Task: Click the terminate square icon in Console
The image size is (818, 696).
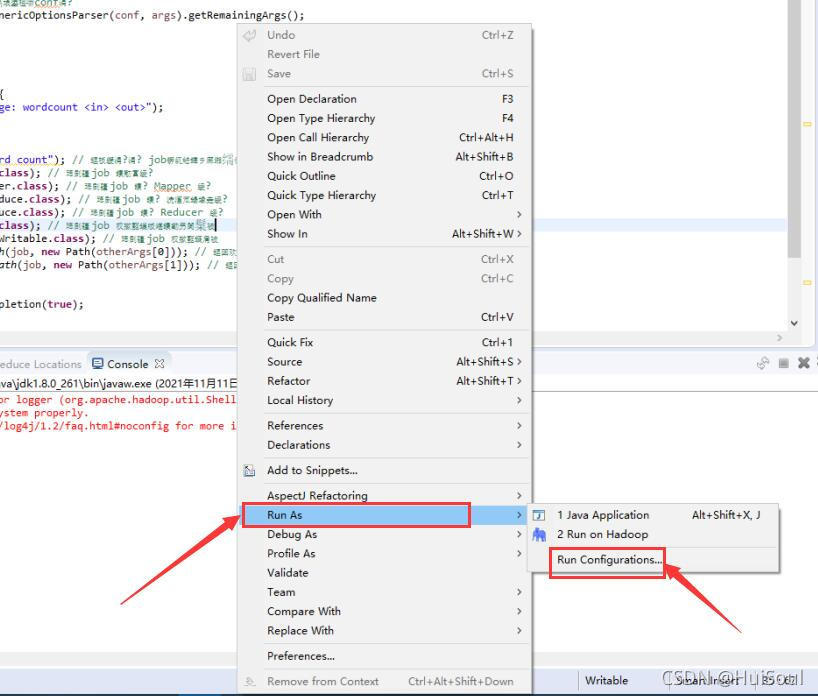Action: coord(784,363)
